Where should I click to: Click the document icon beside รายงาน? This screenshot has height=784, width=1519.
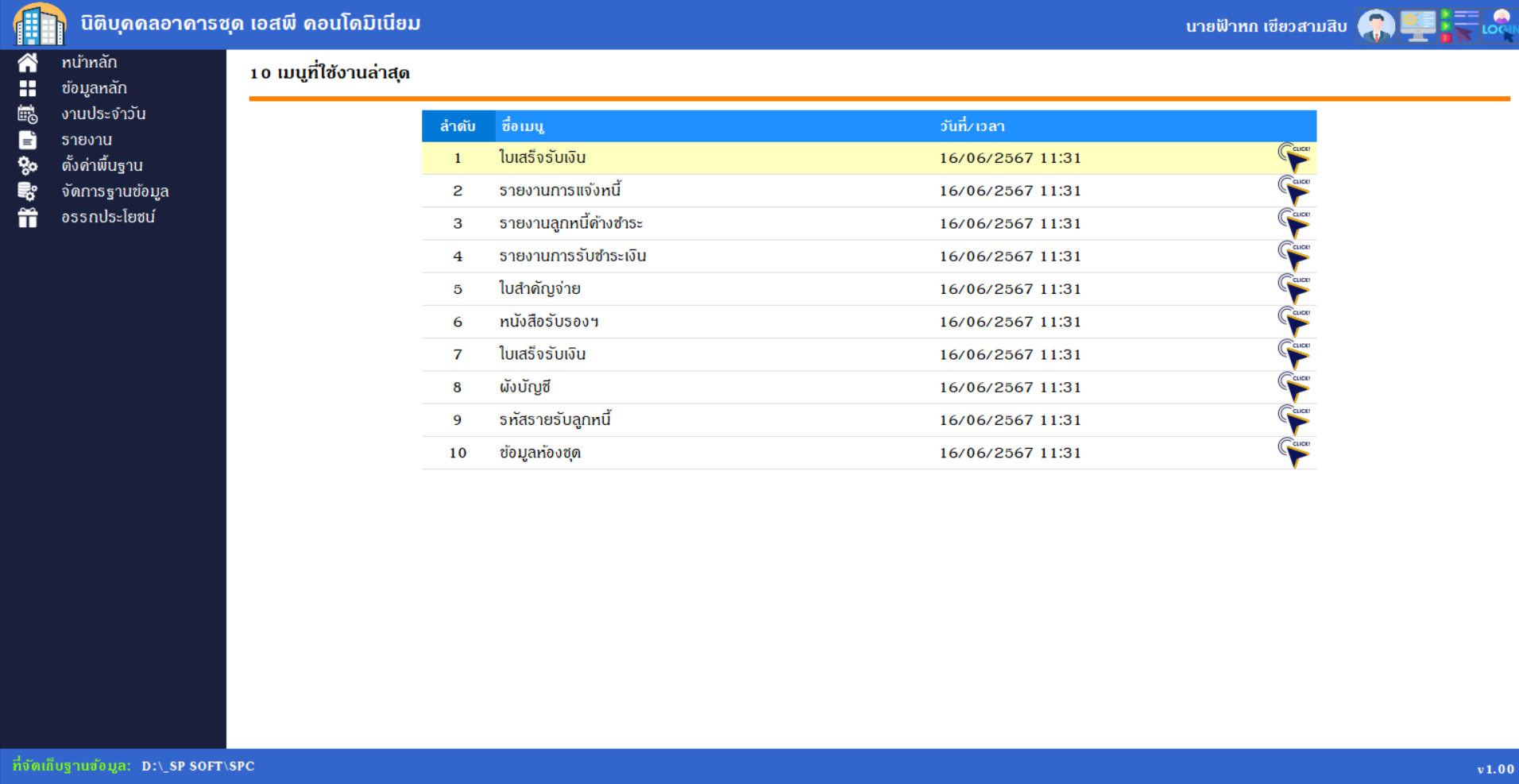pos(28,140)
